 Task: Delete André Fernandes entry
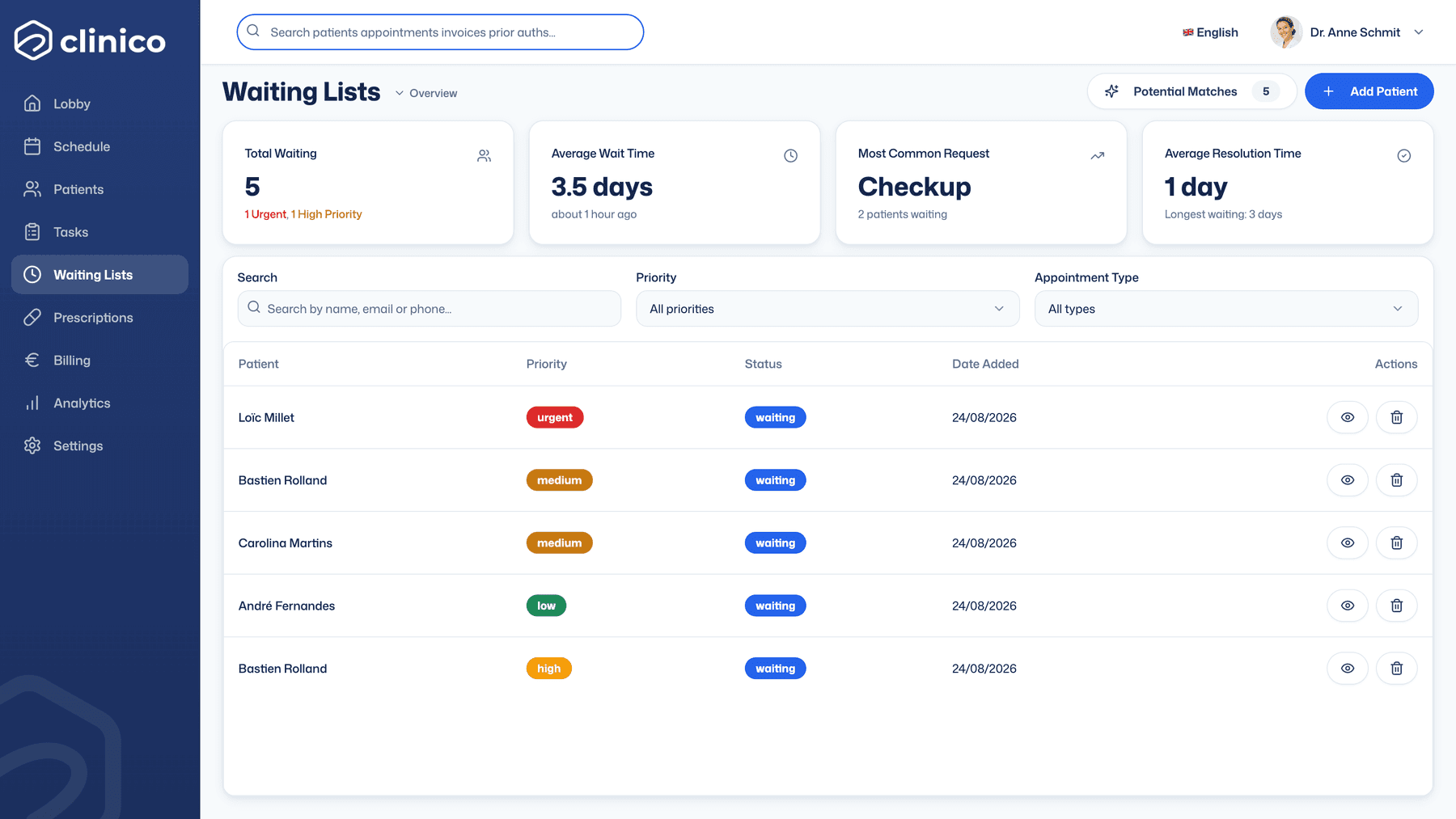pyautogui.click(x=1396, y=606)
